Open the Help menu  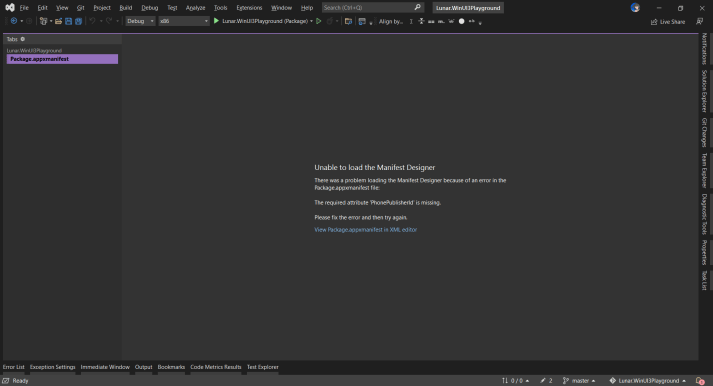point(307,8)
